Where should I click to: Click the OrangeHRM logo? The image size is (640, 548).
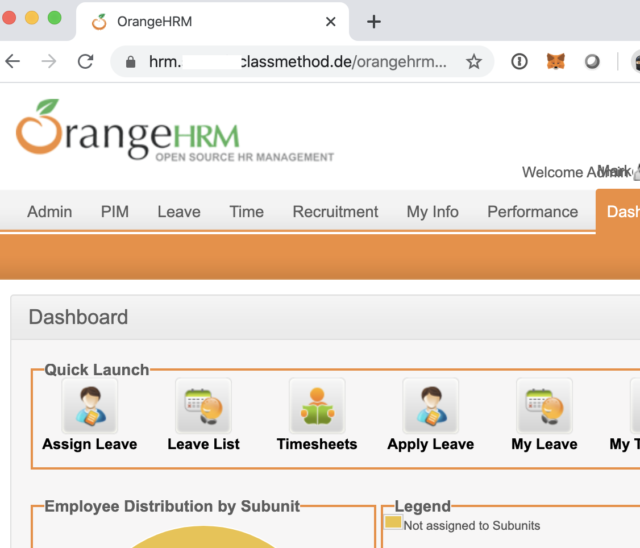click(x=175, y=131)
